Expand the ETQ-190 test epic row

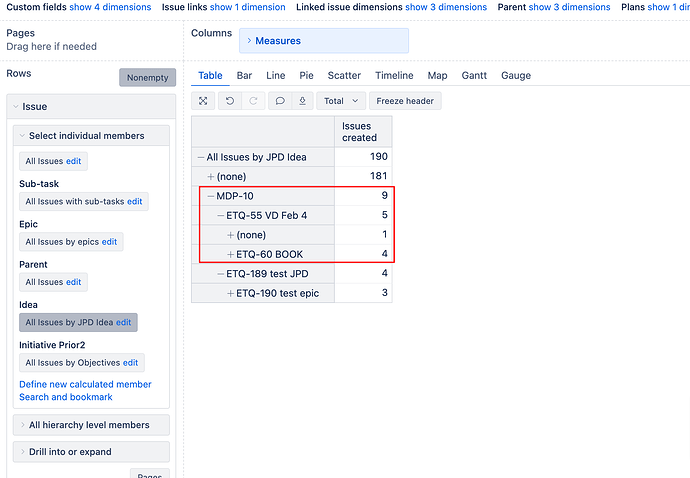tap(230, 293)
